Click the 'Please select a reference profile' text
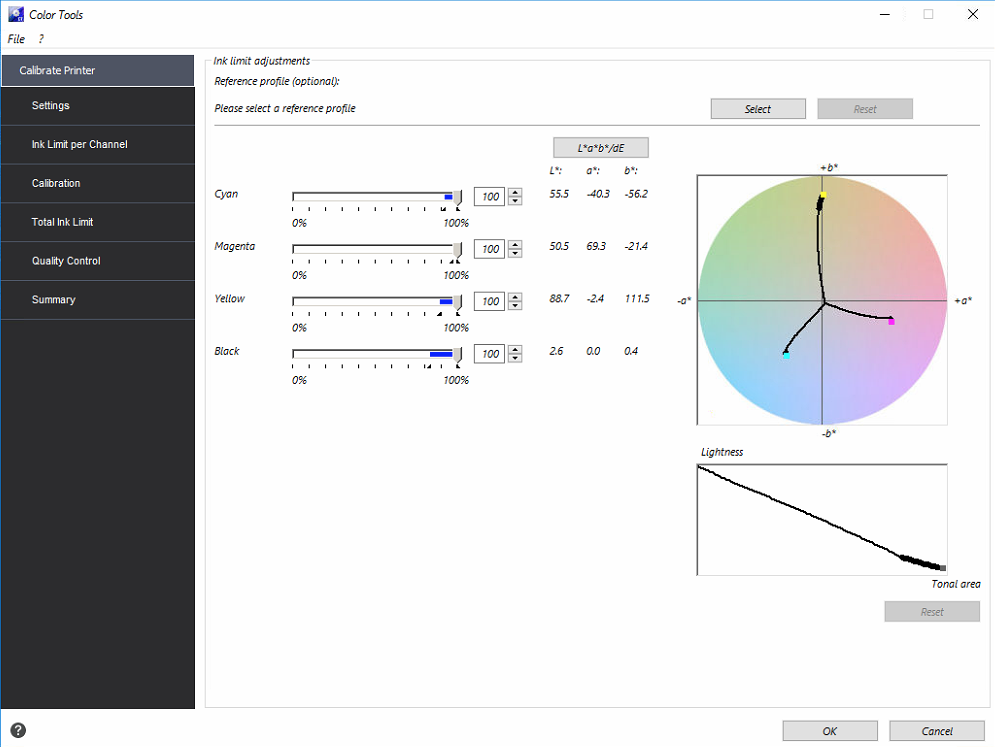 285,109
